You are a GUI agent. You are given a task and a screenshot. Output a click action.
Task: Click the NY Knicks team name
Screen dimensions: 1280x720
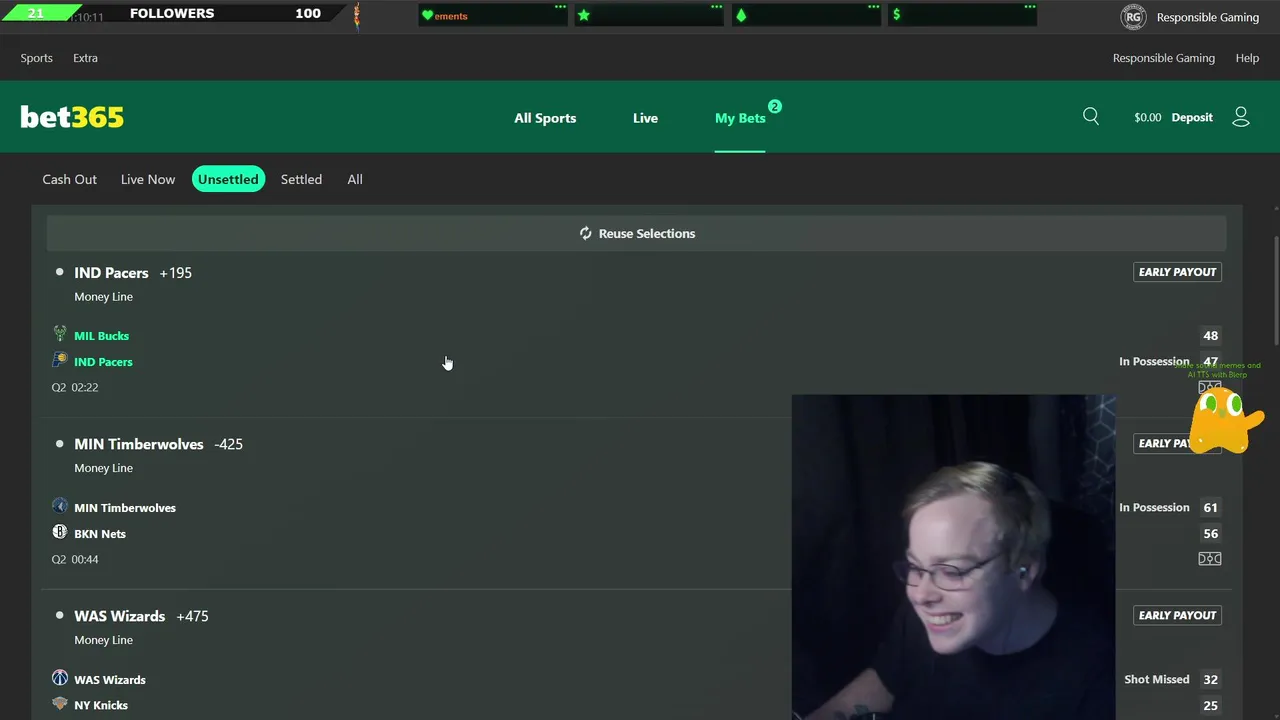click(101, 705)
